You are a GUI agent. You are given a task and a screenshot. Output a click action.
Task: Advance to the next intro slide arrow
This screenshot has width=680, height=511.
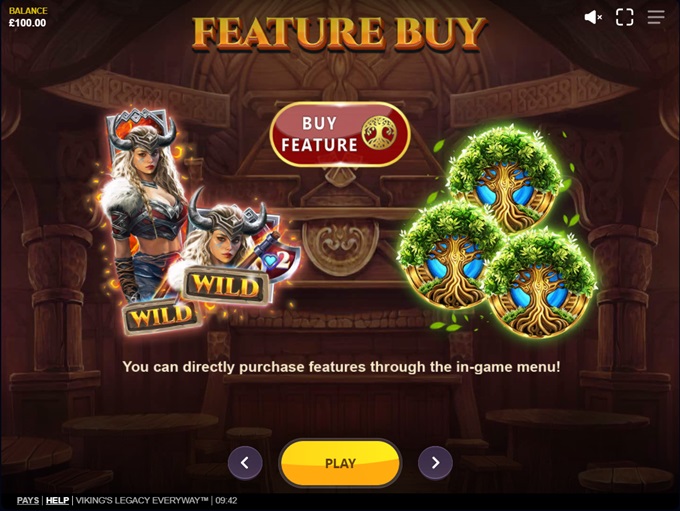[x=435, y=463]
